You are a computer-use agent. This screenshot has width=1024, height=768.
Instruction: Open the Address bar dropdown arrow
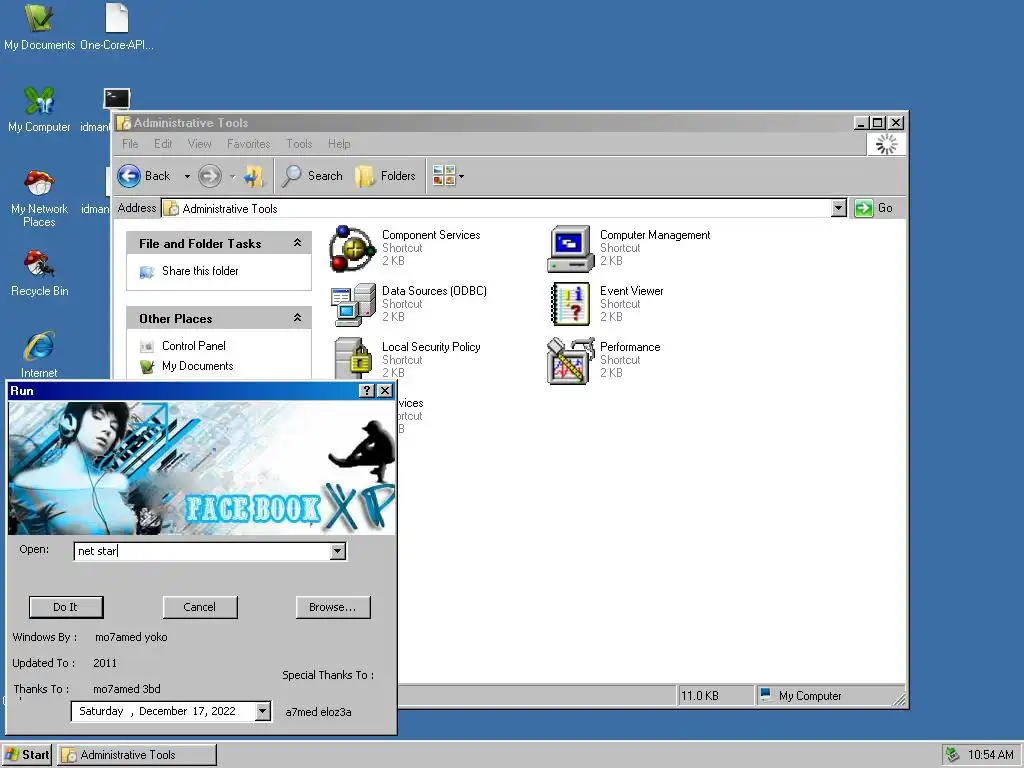[x=839, y=208]
